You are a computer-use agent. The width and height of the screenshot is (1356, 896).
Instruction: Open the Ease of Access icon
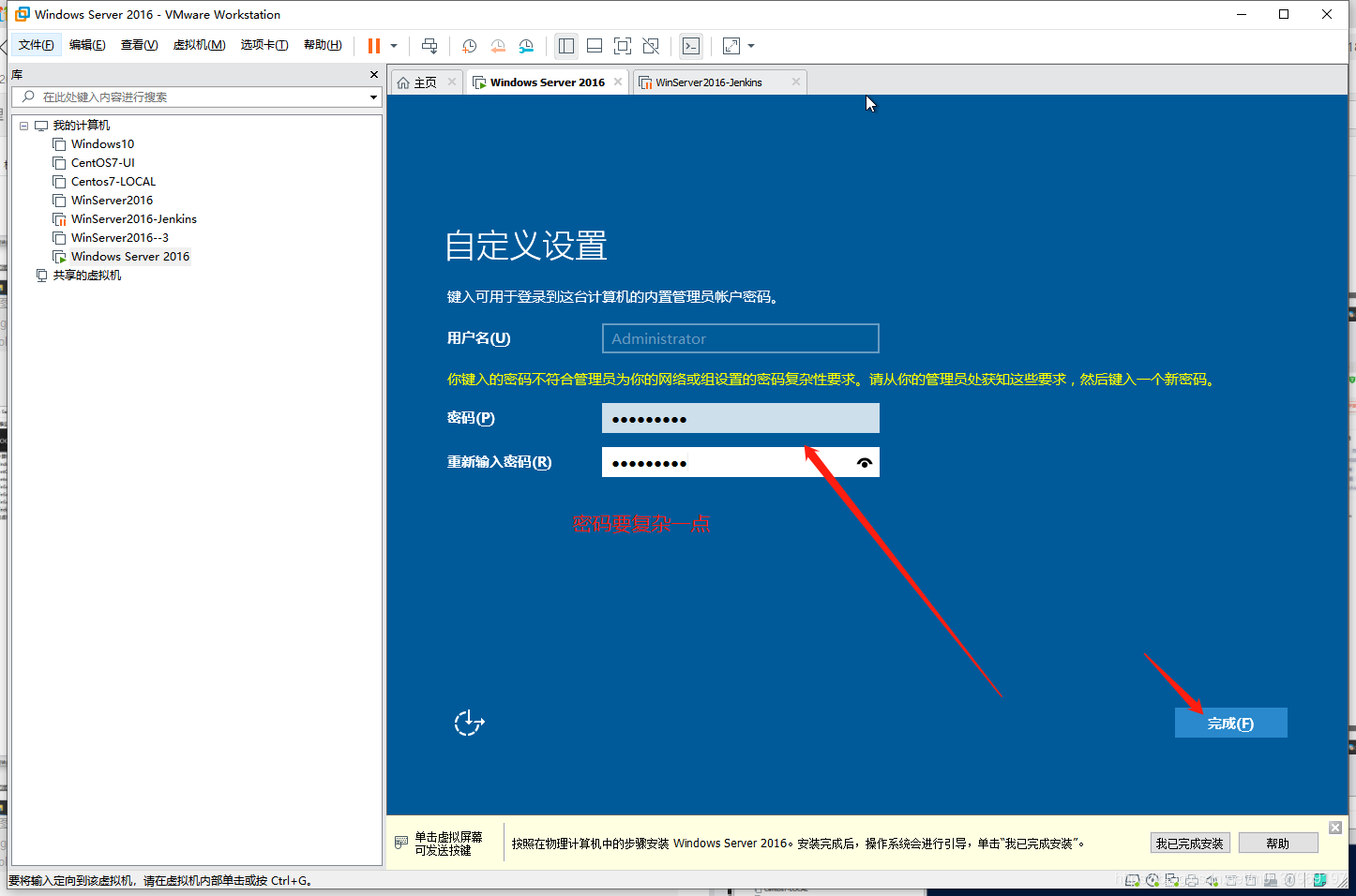(469, 723)
